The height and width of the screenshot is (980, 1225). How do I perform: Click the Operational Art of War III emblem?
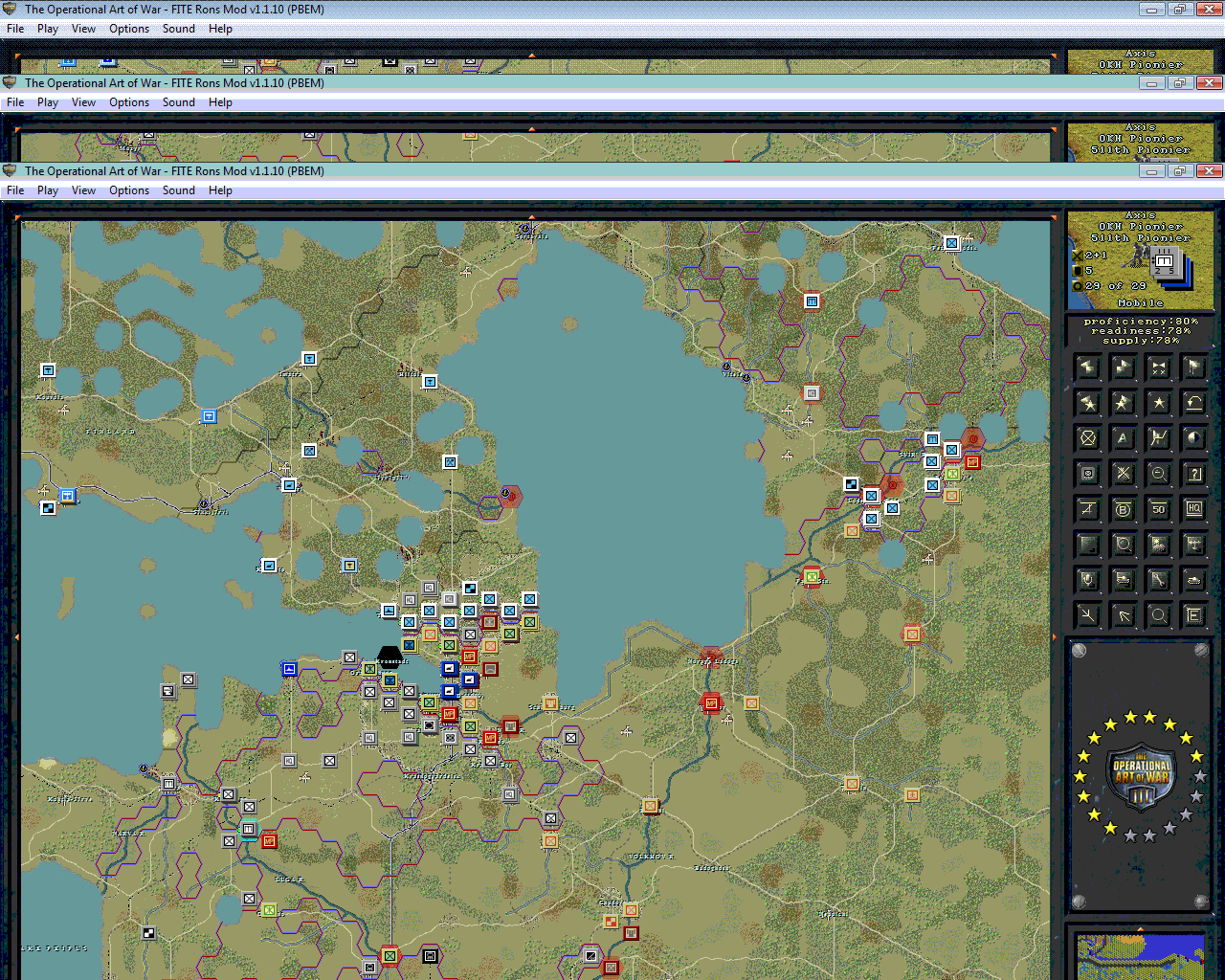1140,777
